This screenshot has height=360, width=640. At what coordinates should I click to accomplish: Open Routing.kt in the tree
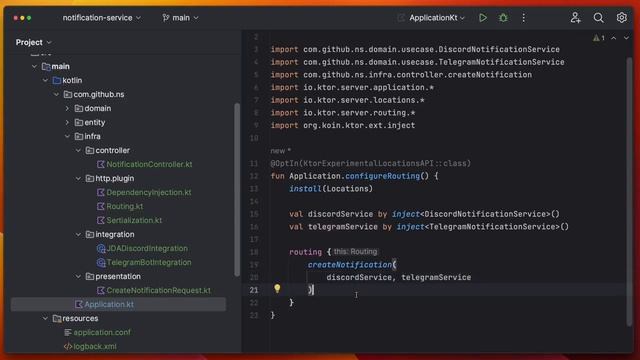click(x=124, y=207)
